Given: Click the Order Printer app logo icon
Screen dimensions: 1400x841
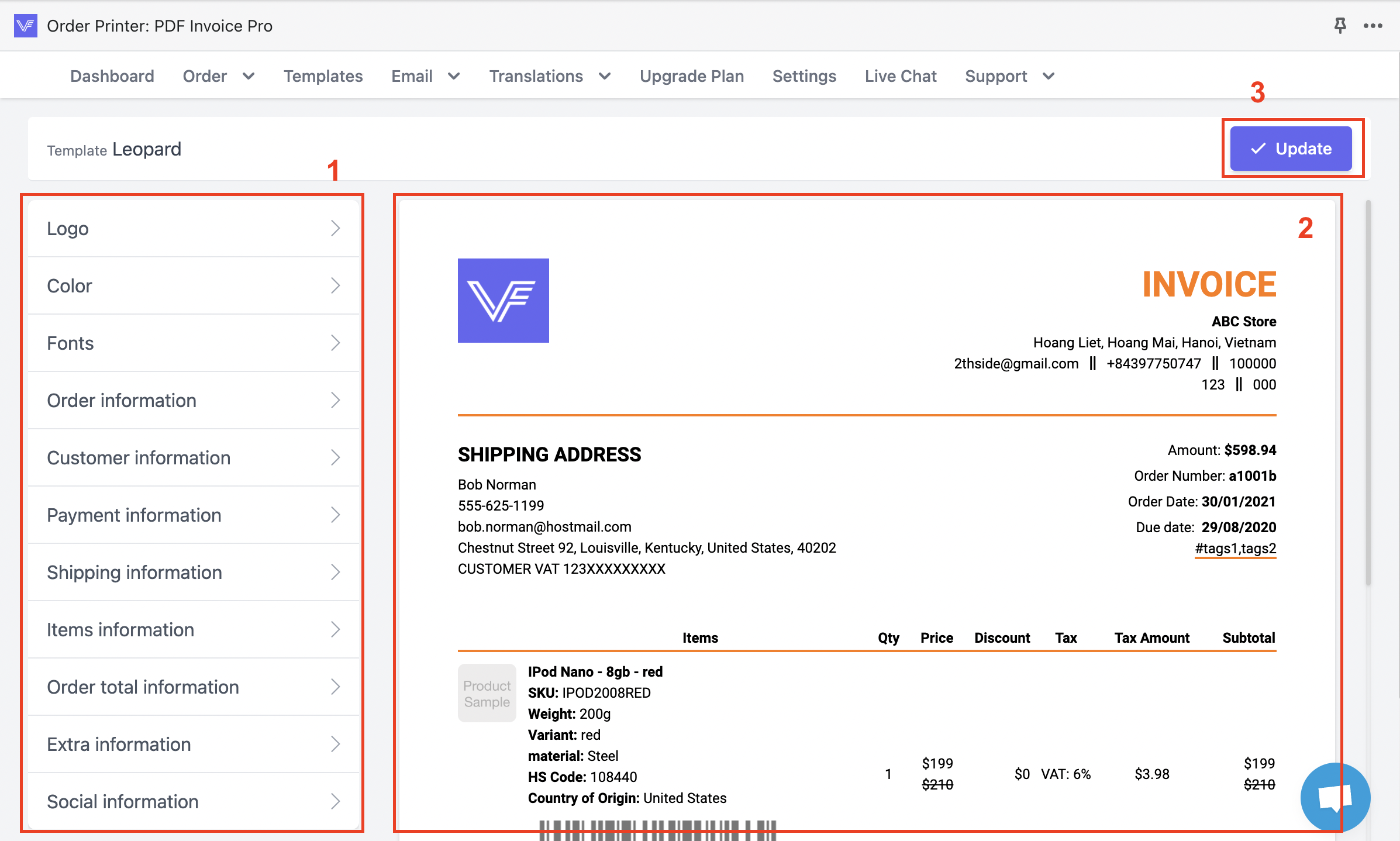Looking at the screenshot, I should pos(25,26).
